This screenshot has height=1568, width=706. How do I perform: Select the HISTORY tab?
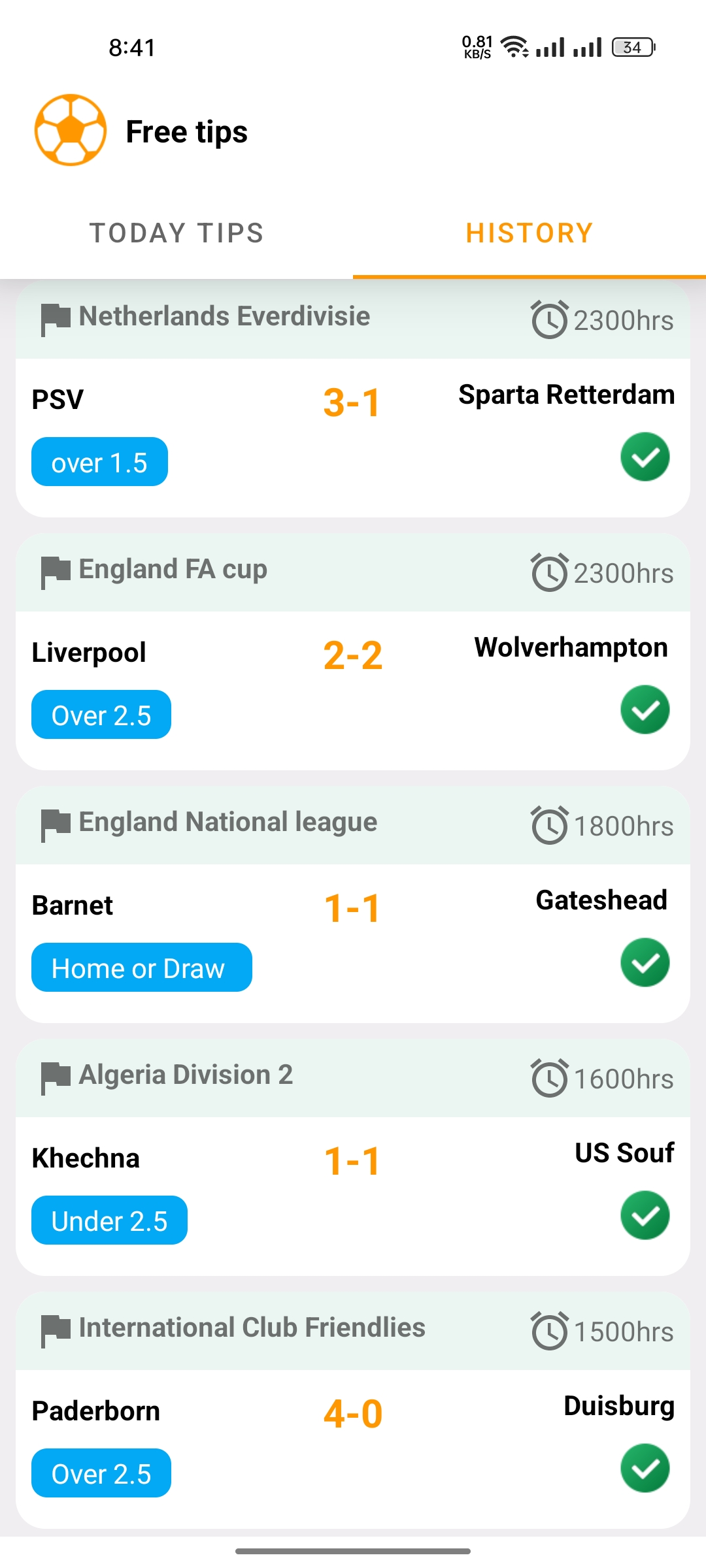point(529,233)
